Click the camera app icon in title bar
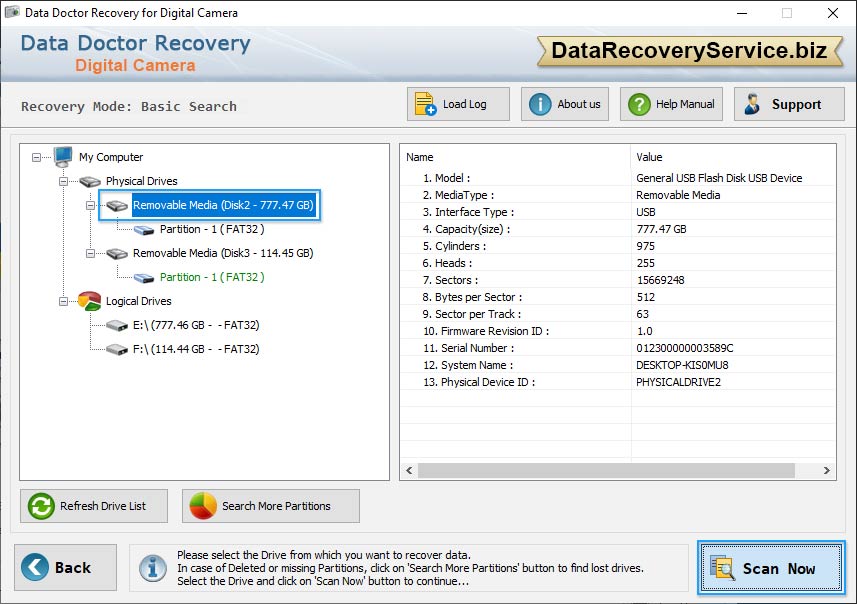This screenshot has width=857, height=604. tap(12, 12)
